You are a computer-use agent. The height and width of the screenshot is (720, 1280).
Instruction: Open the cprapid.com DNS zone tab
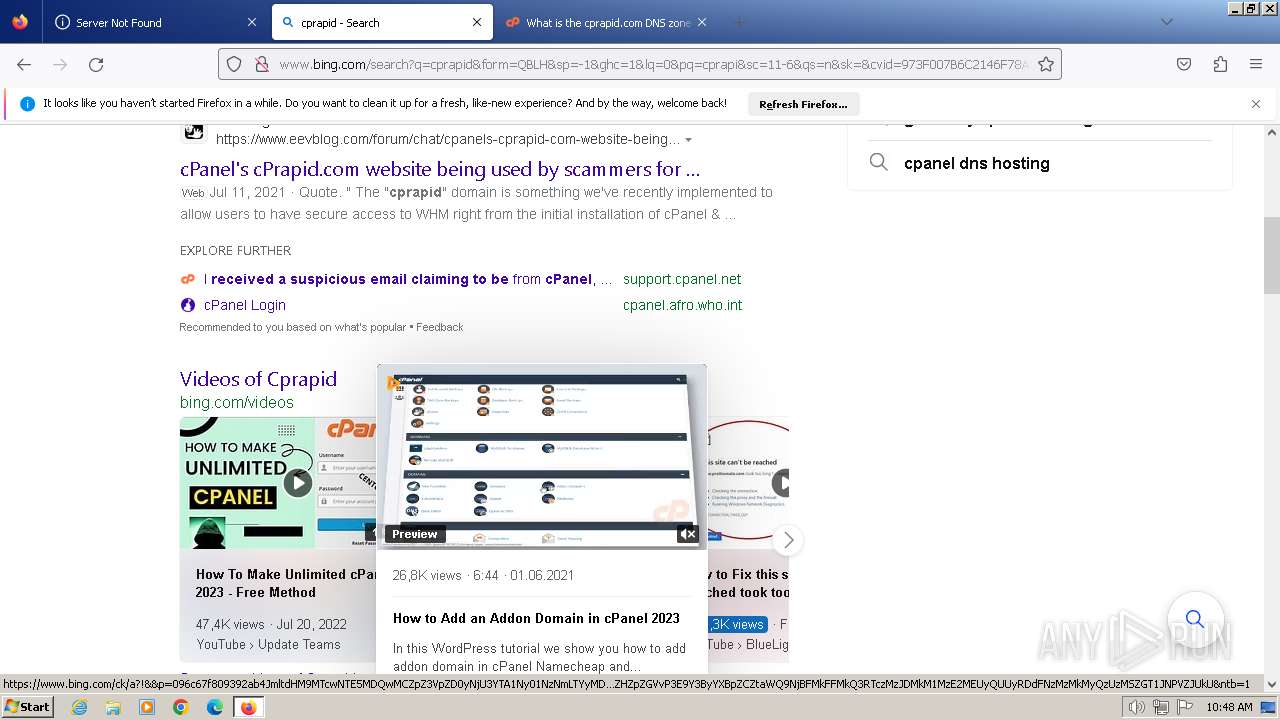pyautogui.click(x=607, y=22)
